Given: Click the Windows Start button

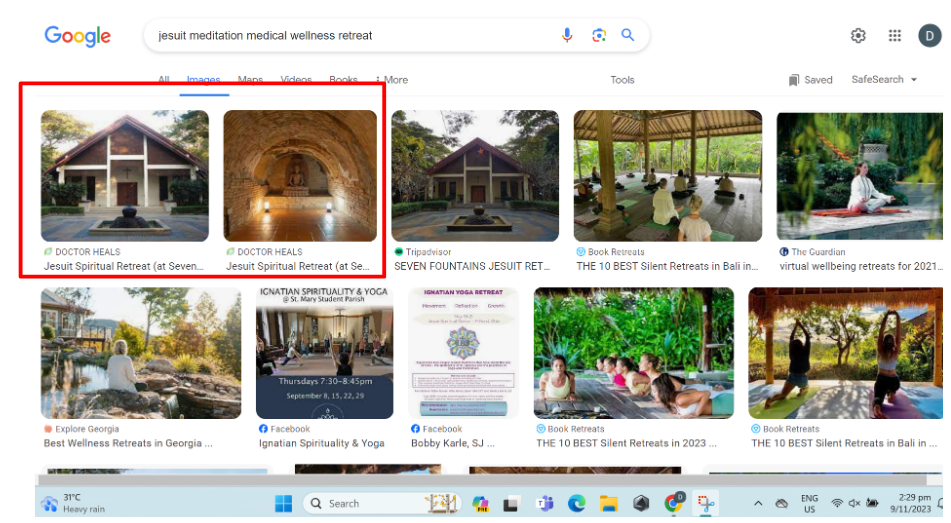Looking at the screenshot, I should point(283,503).
